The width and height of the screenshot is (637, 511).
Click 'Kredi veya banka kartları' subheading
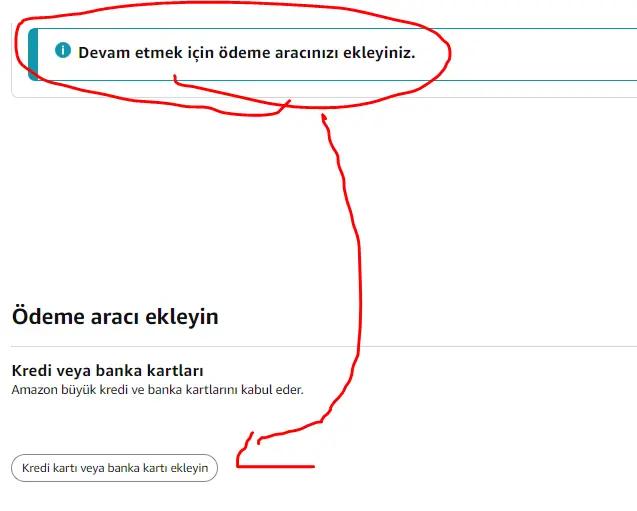point(107,370)
